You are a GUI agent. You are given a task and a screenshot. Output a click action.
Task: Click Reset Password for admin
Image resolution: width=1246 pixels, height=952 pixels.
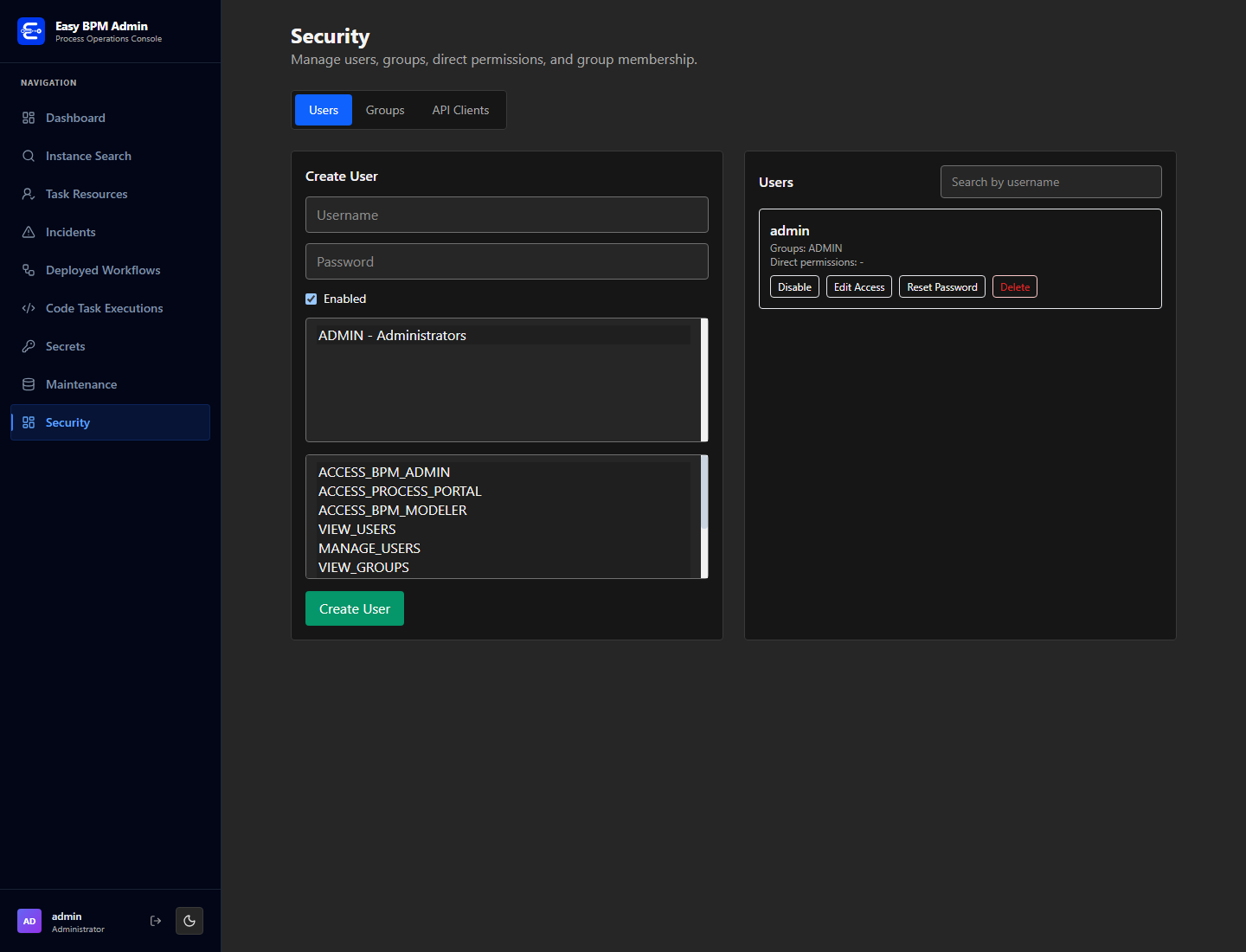[942, 286]
